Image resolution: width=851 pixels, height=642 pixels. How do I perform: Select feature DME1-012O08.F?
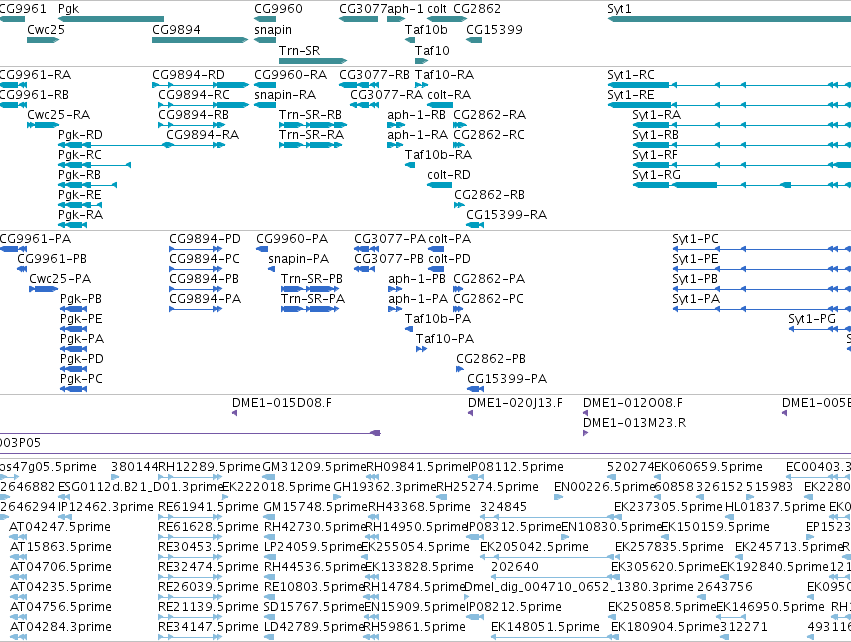586,413
